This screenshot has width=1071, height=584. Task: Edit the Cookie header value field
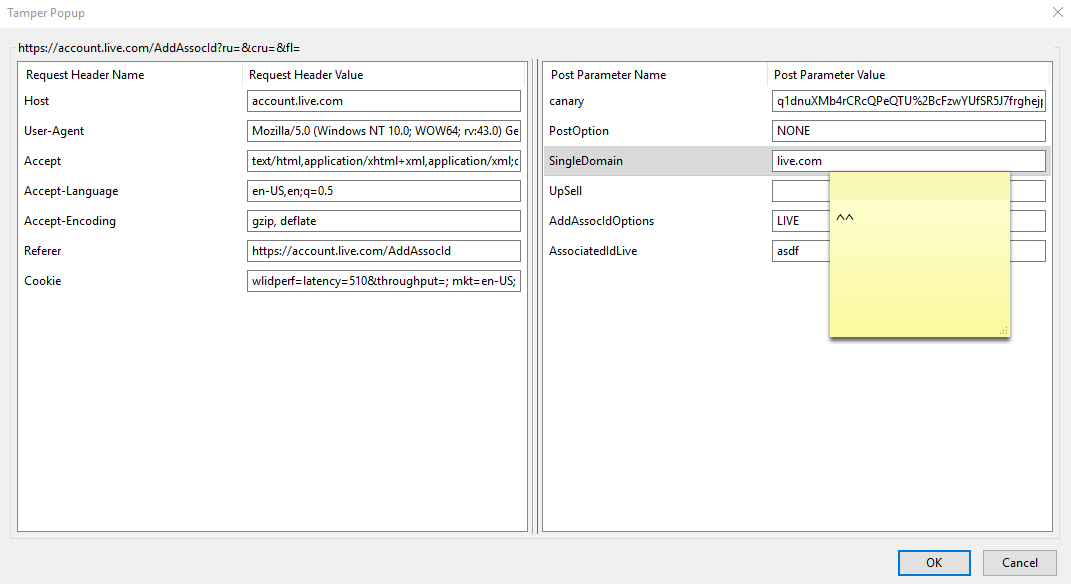383,280
